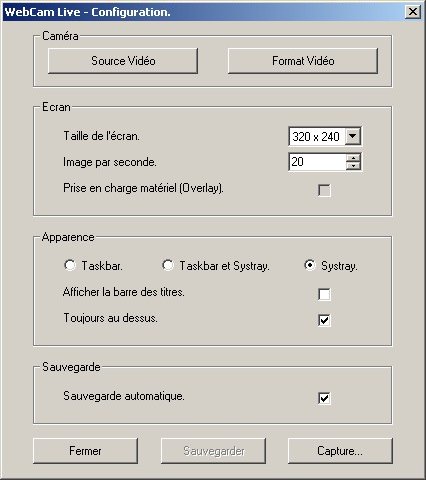Open the Capture... dialog
Viewport: 426px width, 480px height.
click(340, 451)
